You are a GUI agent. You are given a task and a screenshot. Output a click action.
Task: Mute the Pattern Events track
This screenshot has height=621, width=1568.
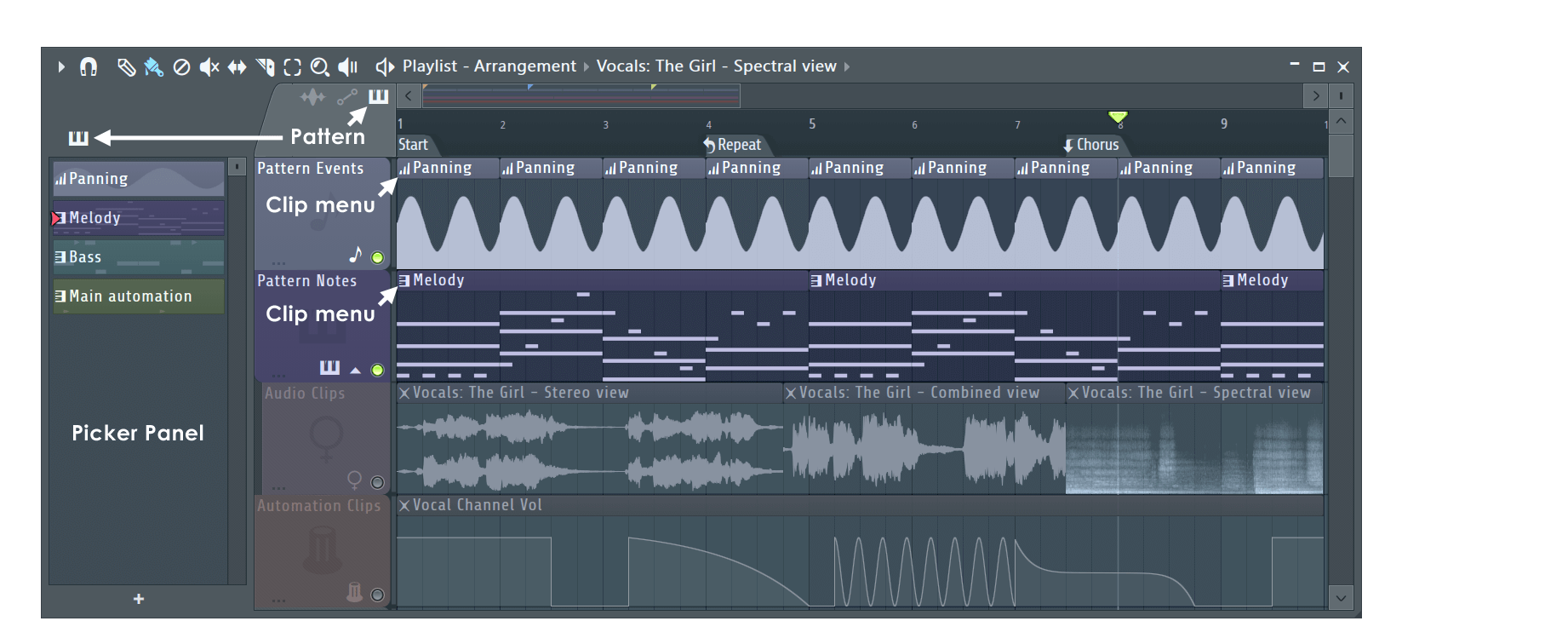click(x=378, y=257)
